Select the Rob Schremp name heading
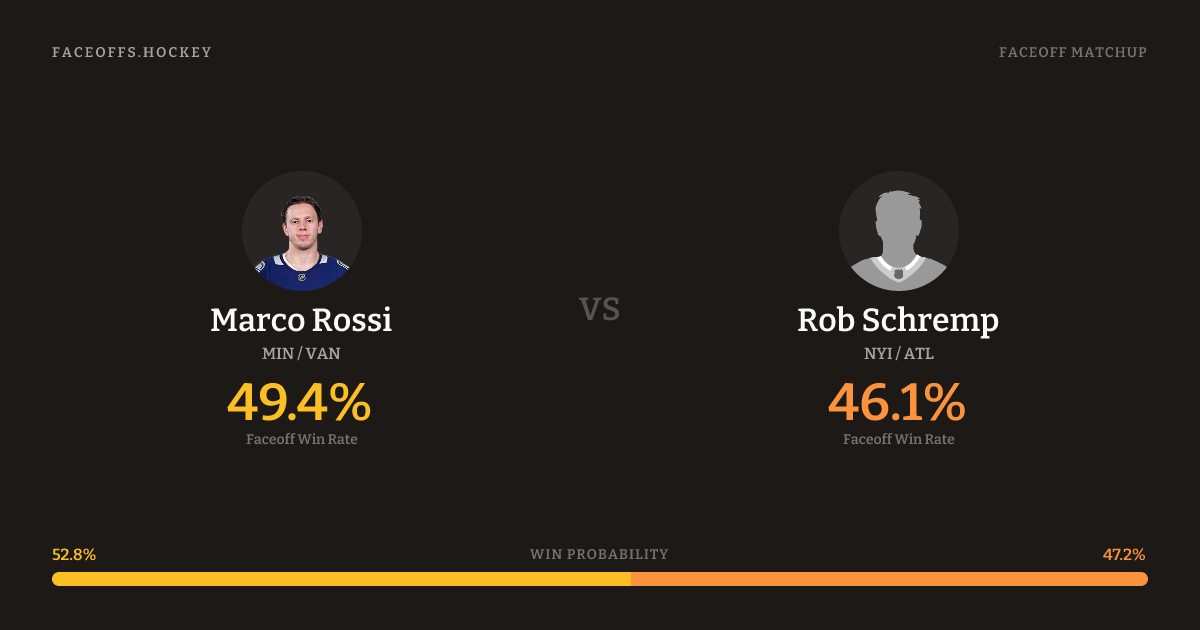 (x=898, y=320)
